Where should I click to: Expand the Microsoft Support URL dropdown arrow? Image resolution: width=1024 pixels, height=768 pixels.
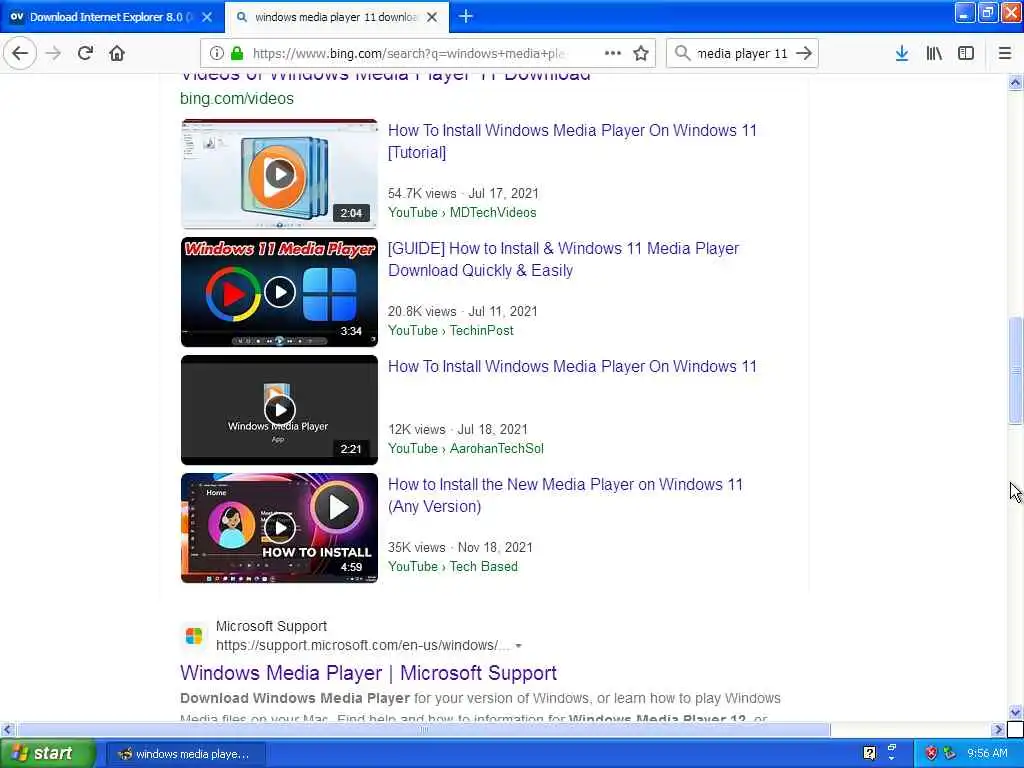click(519, 646)
